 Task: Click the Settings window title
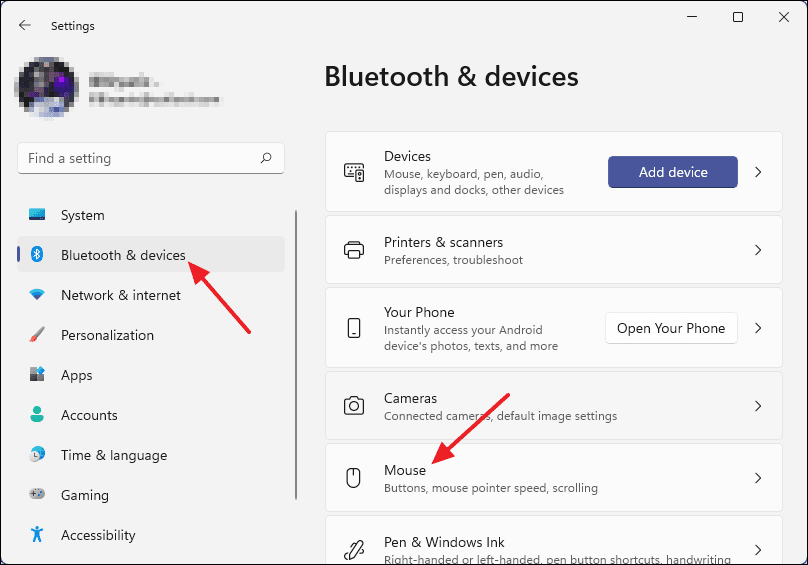pos(73,26)
